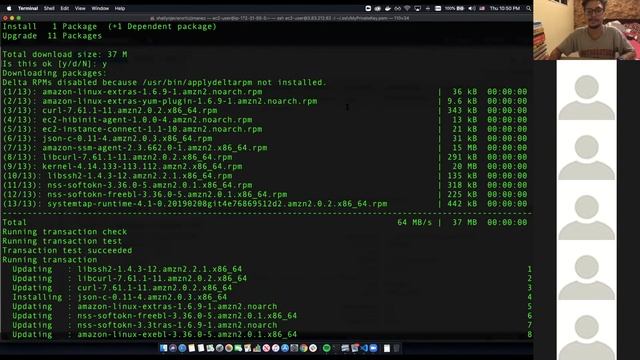
Task: Open iTunes from the Dock
Action: pyautogui.click(x=276, y=348)
